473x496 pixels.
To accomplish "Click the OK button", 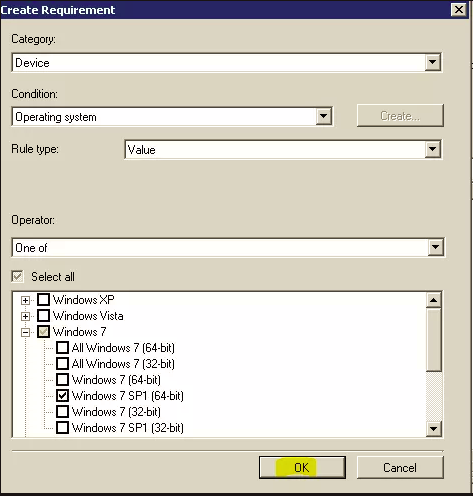I will coord(302,467).
